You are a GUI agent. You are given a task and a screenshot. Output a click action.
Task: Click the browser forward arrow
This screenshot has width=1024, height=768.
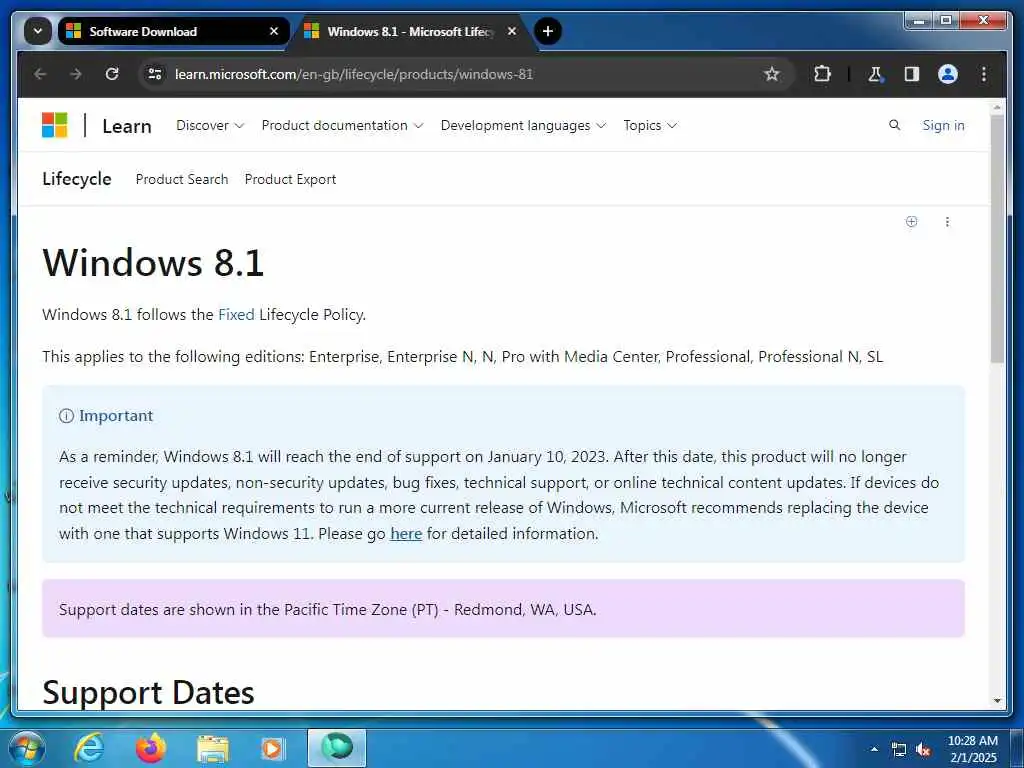click(76, 74)
